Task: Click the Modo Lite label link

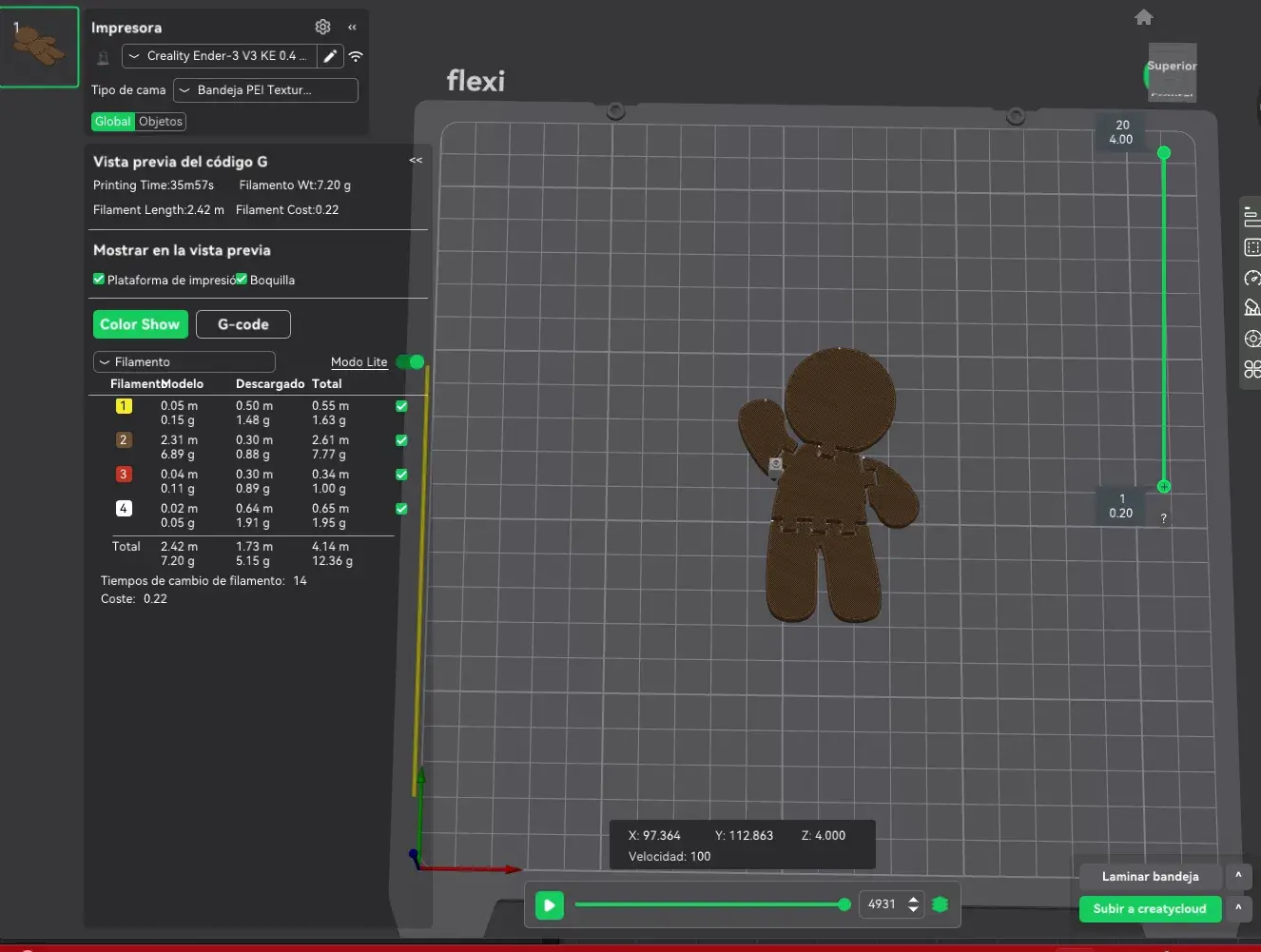Action: click(359, 362)
